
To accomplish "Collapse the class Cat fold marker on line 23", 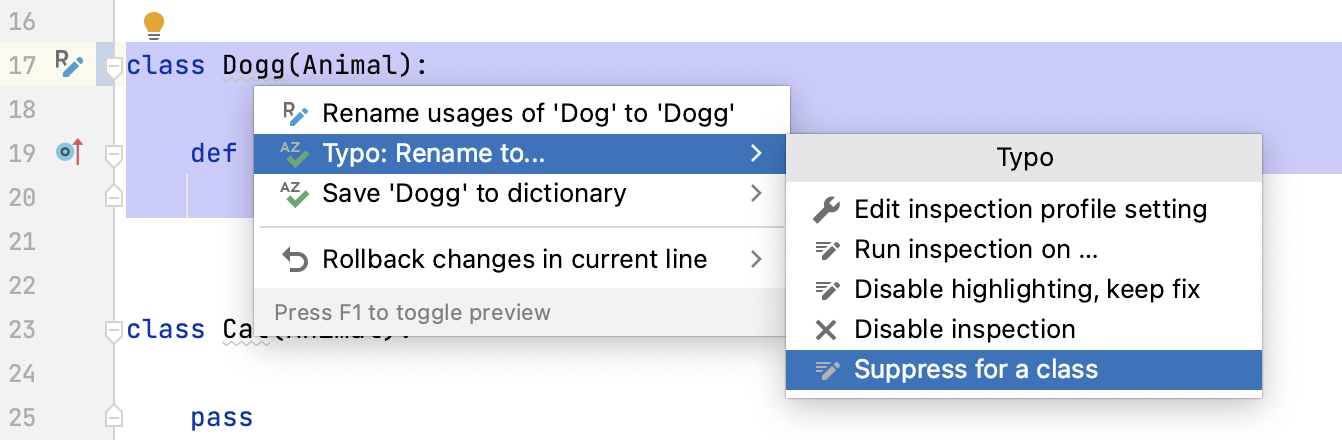I will pos(114,330).
